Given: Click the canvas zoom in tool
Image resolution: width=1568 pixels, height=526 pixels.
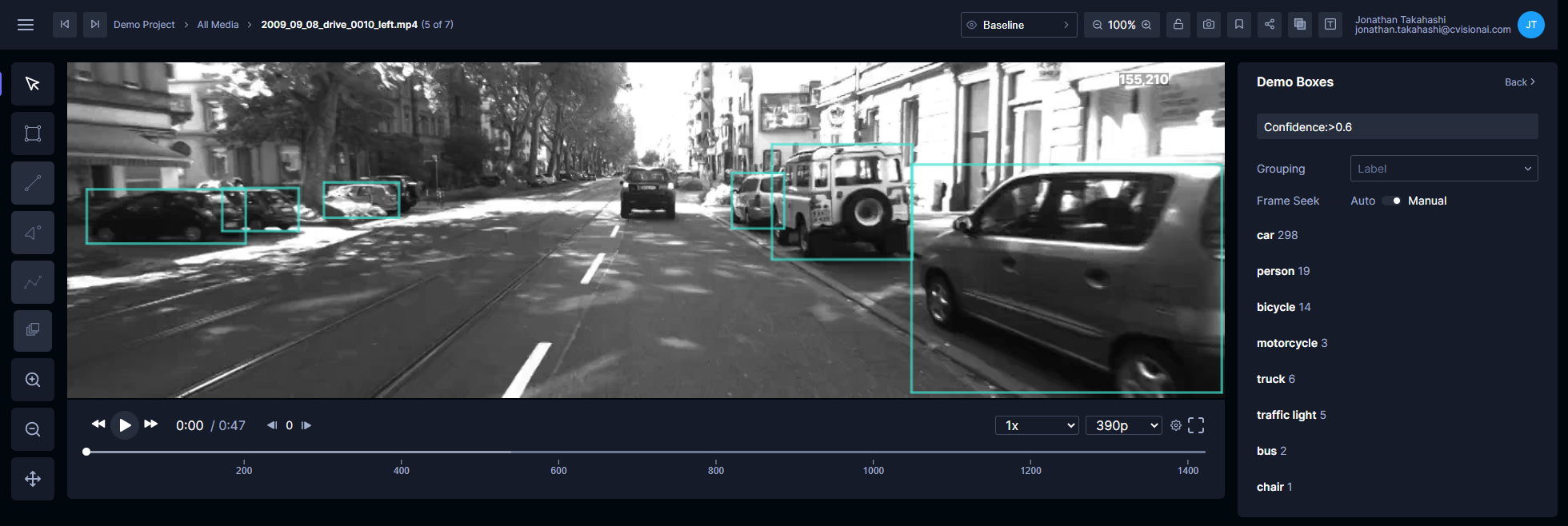Looking at the screenshot, I should click(33, 380).
